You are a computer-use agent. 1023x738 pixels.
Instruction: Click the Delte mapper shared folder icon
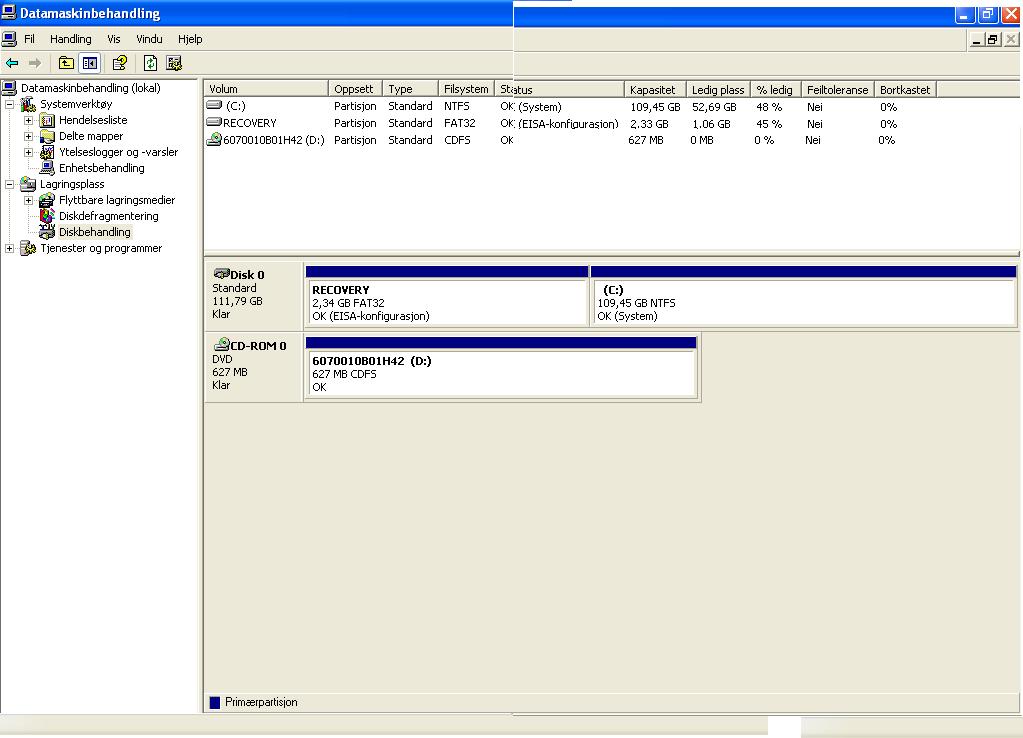47,136
